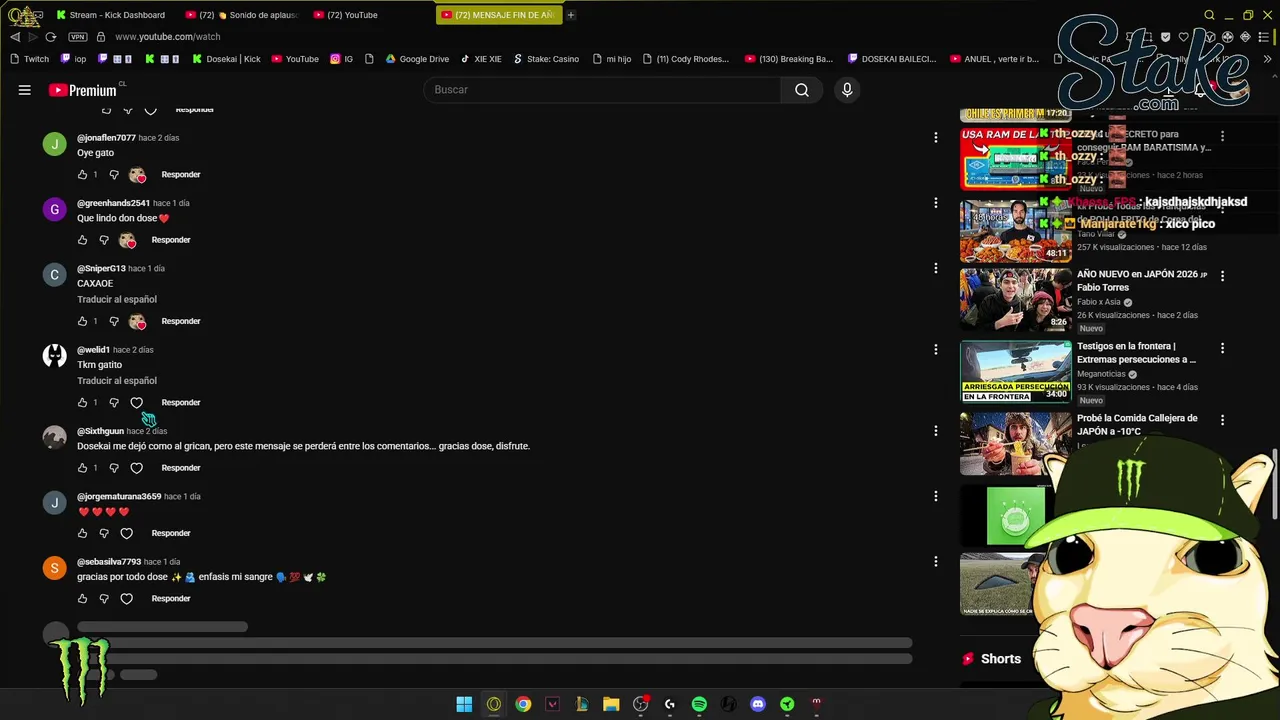Go to the YouTube Premium home logo

tap(83, 90)
